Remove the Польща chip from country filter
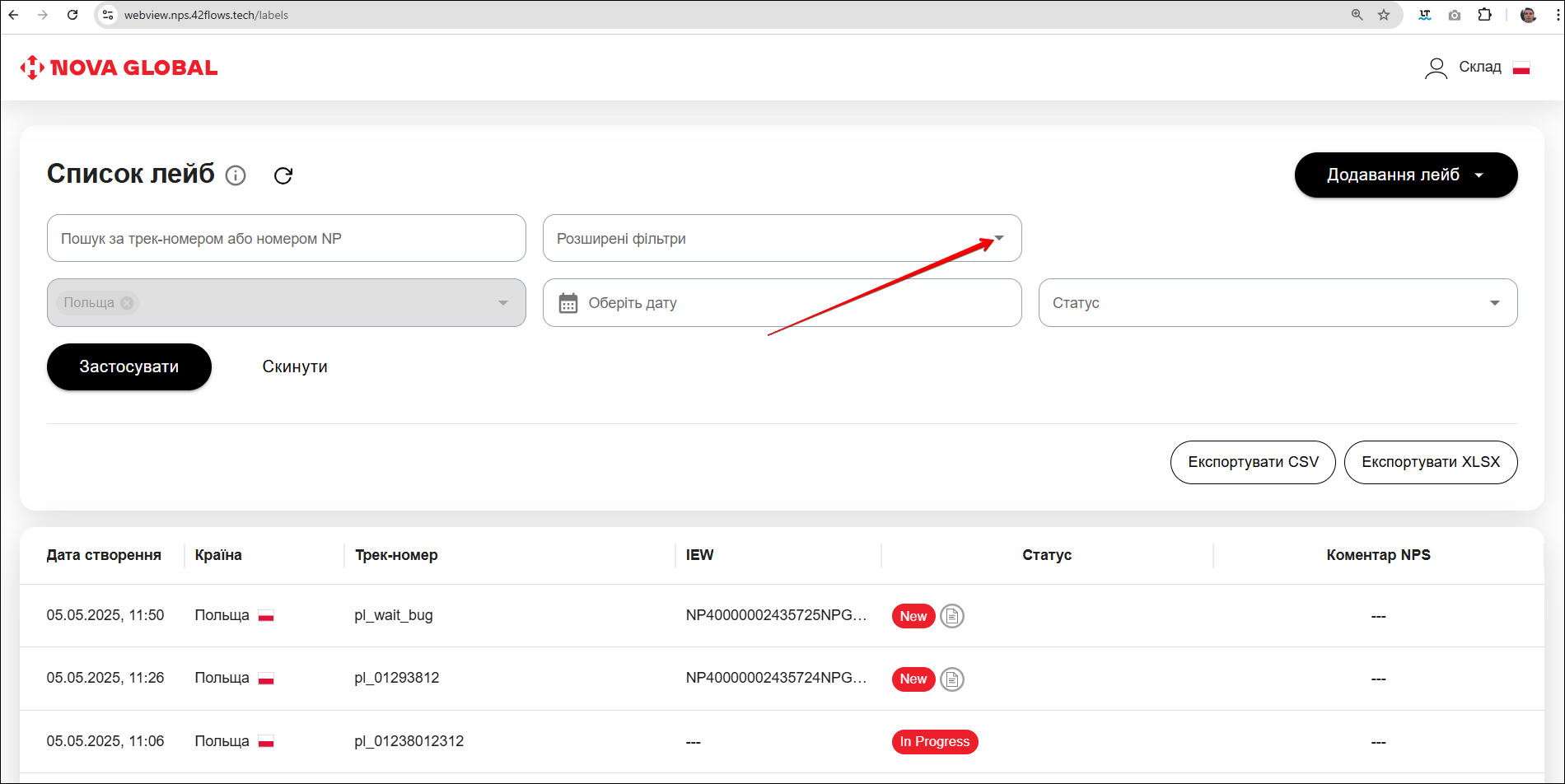 pos(127,303)
